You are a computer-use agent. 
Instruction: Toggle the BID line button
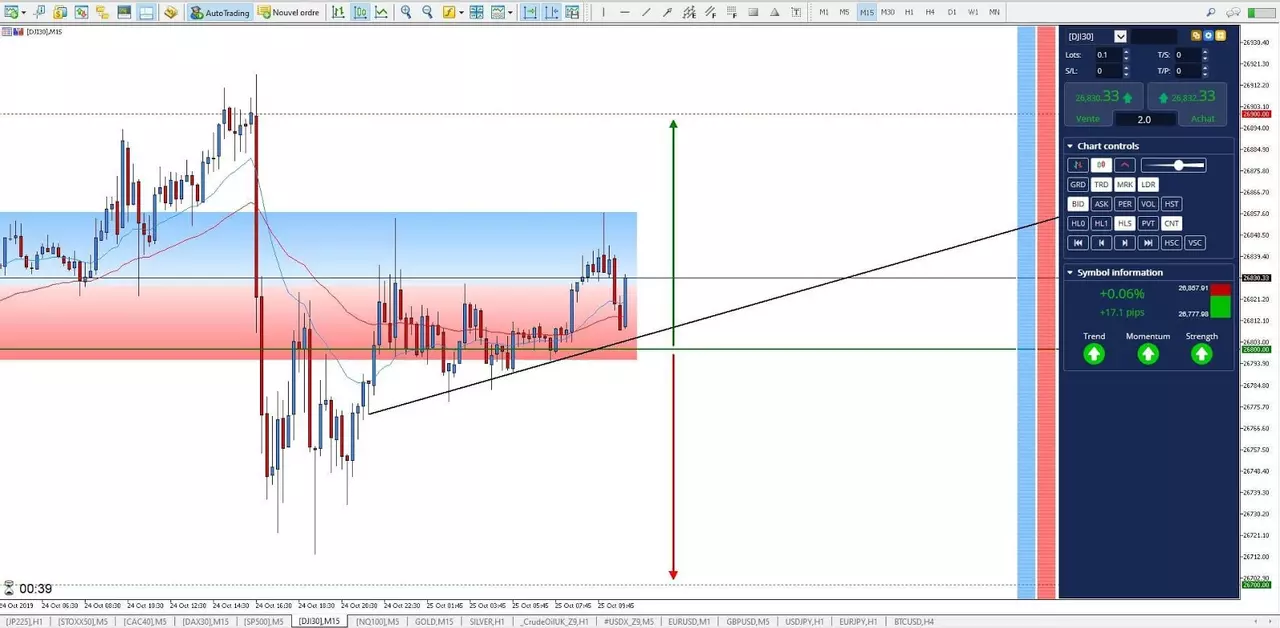[x=1078, y=204]
